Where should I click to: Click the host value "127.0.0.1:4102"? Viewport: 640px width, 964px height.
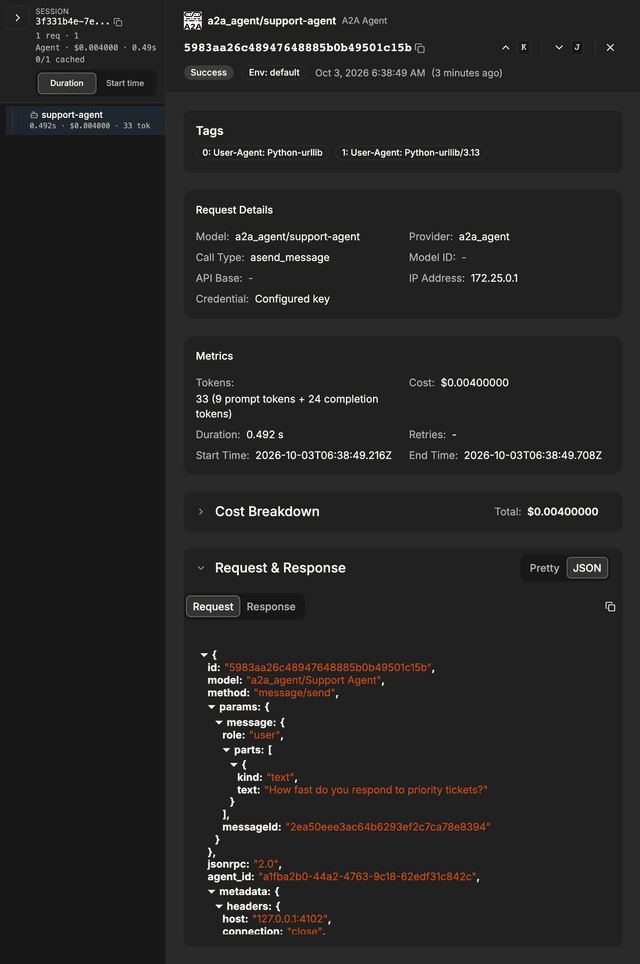click(290, 920)
